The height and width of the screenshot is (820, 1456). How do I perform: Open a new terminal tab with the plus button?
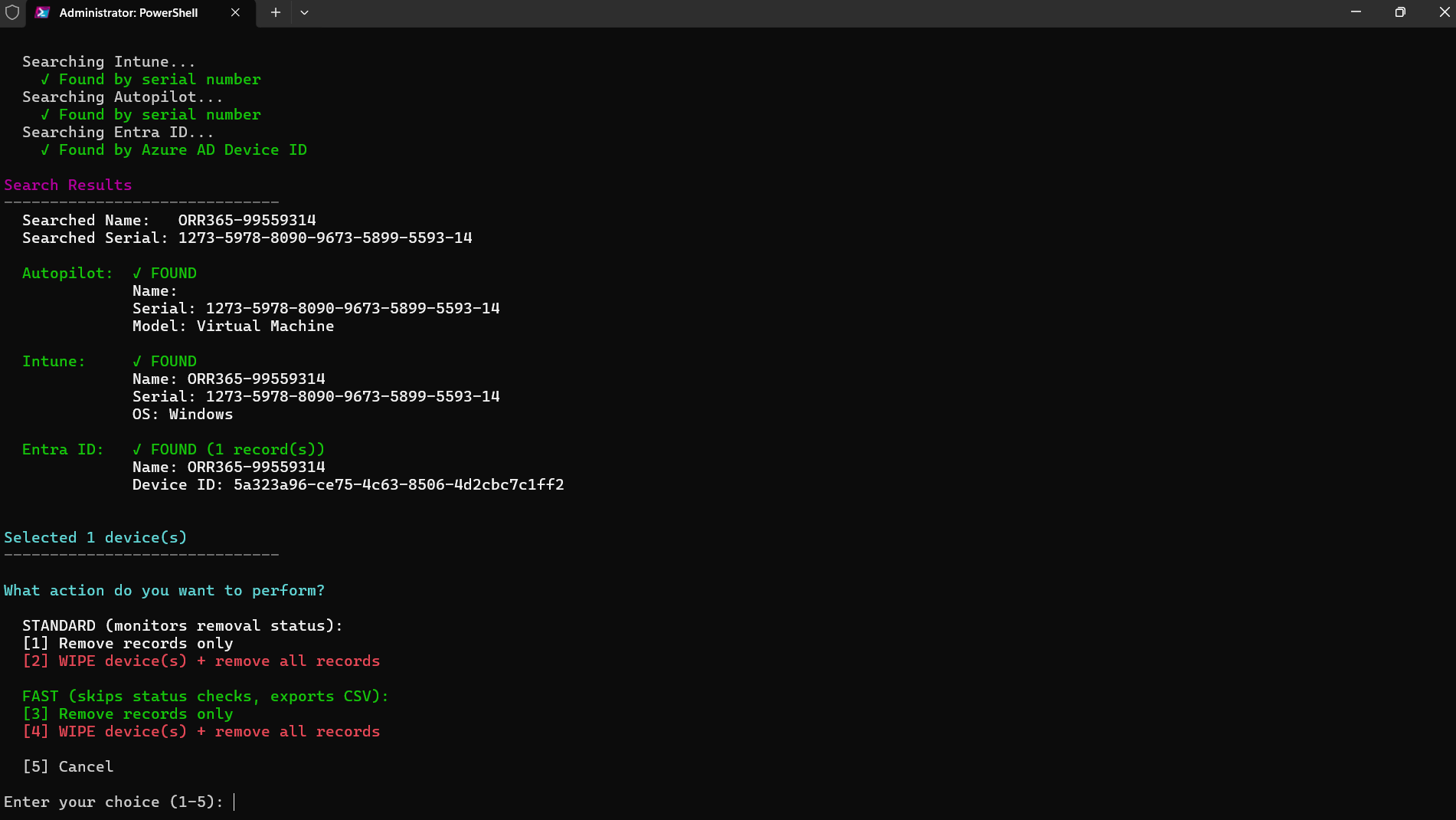point(274,12)
